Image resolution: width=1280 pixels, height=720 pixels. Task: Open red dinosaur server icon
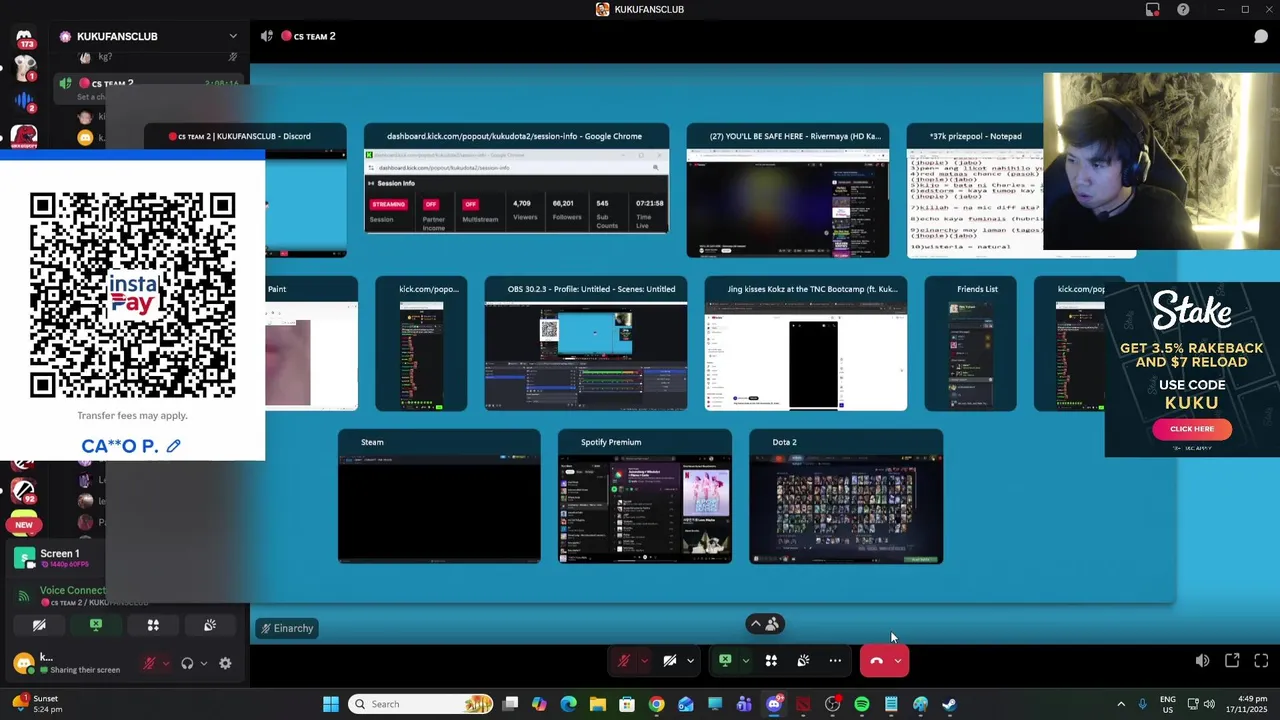coord(24,137)
